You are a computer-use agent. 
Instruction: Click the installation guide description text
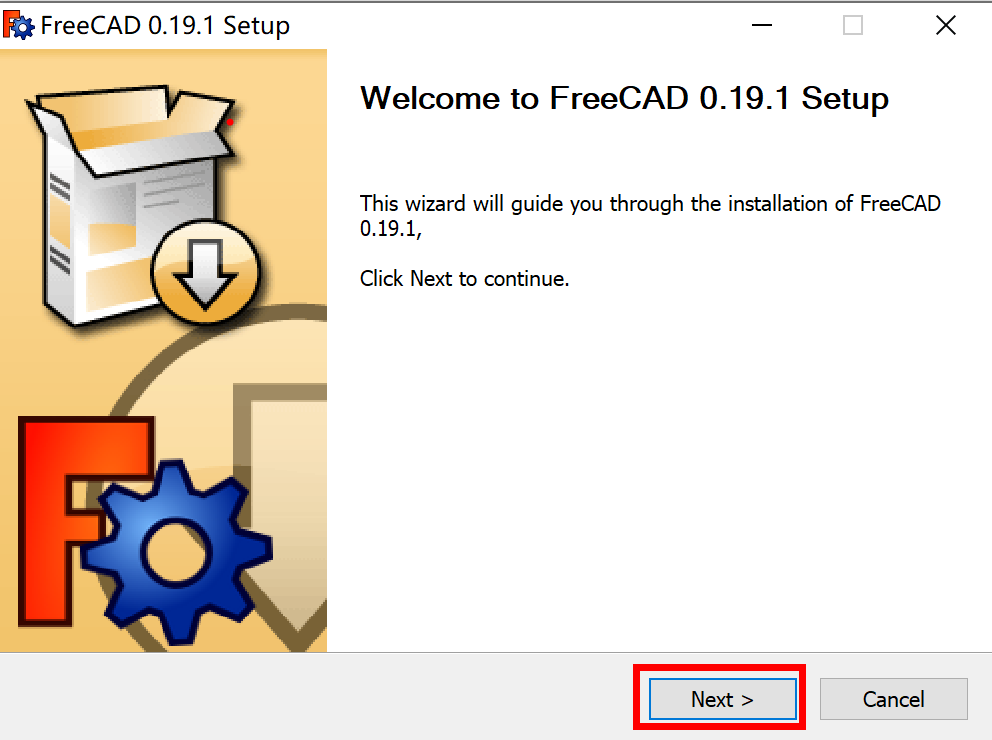click(x=650, y=215)
